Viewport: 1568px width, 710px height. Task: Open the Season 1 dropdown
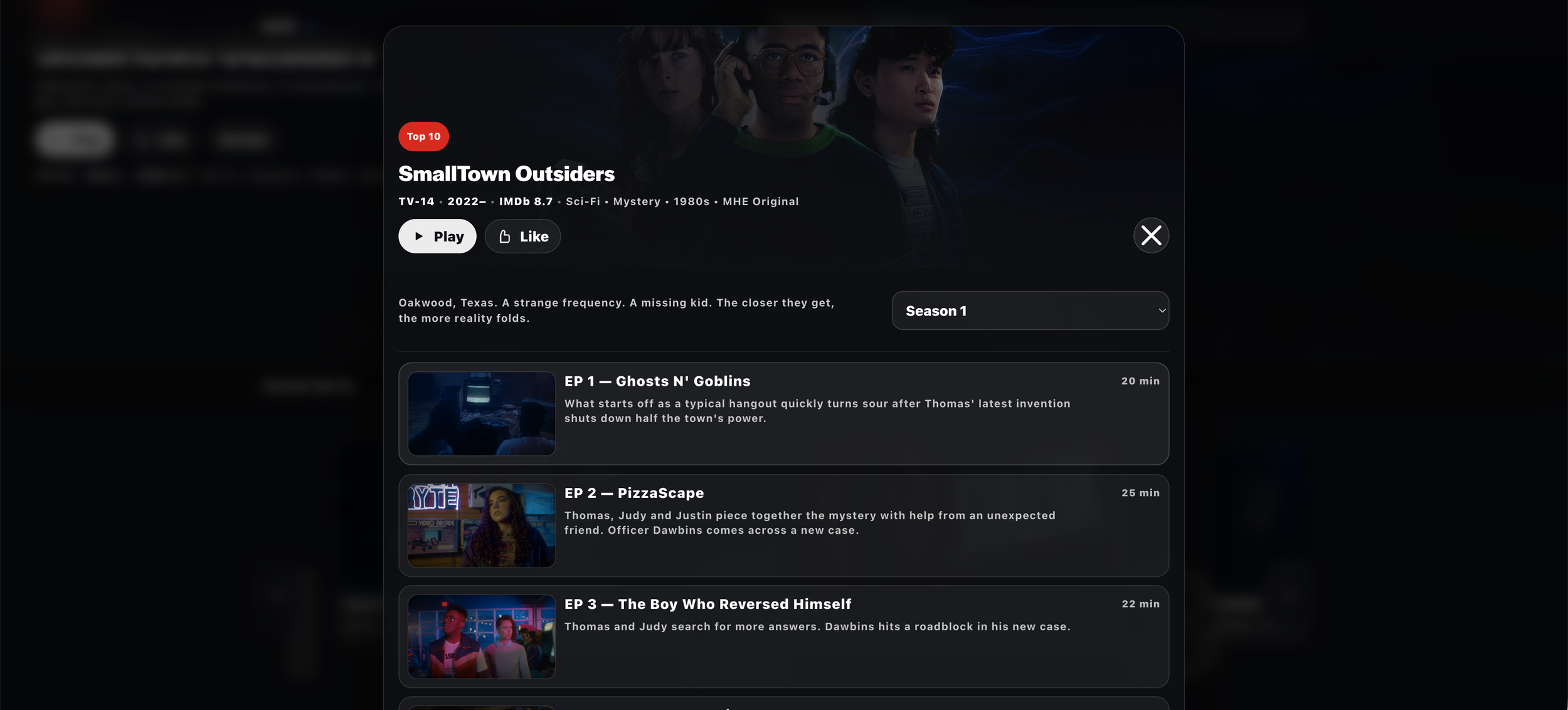1030,310
